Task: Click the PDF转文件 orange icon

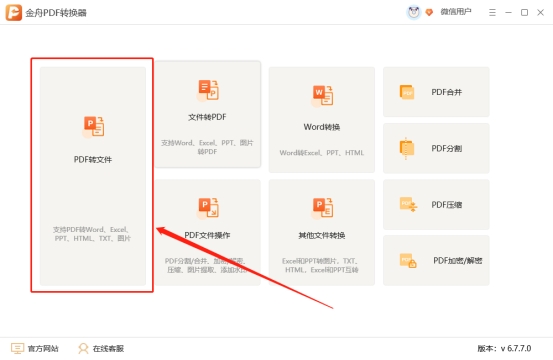Action: point(93,127)
